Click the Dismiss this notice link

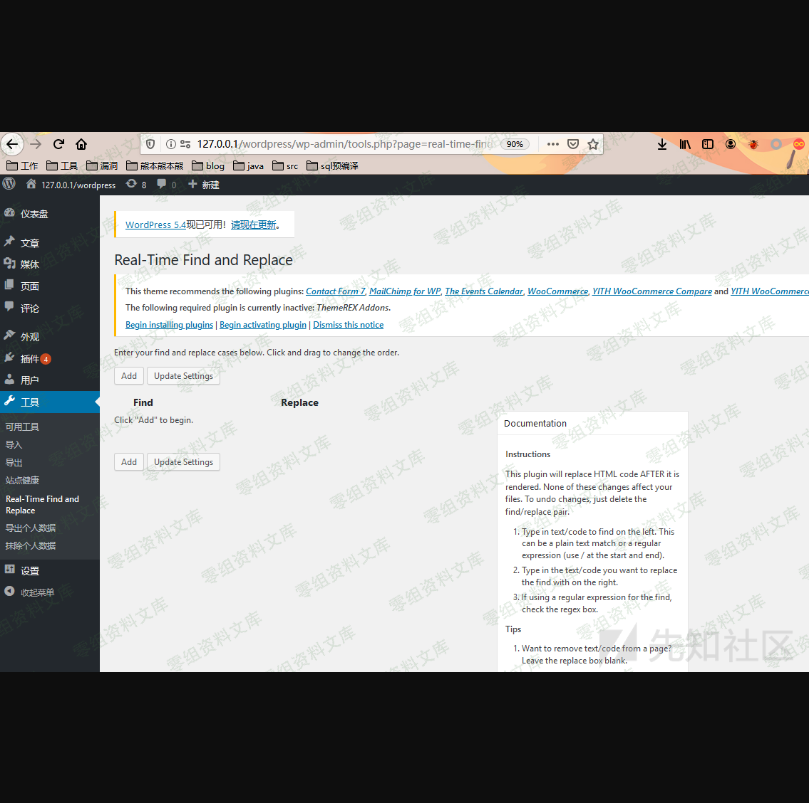click(x=348, y=325)
